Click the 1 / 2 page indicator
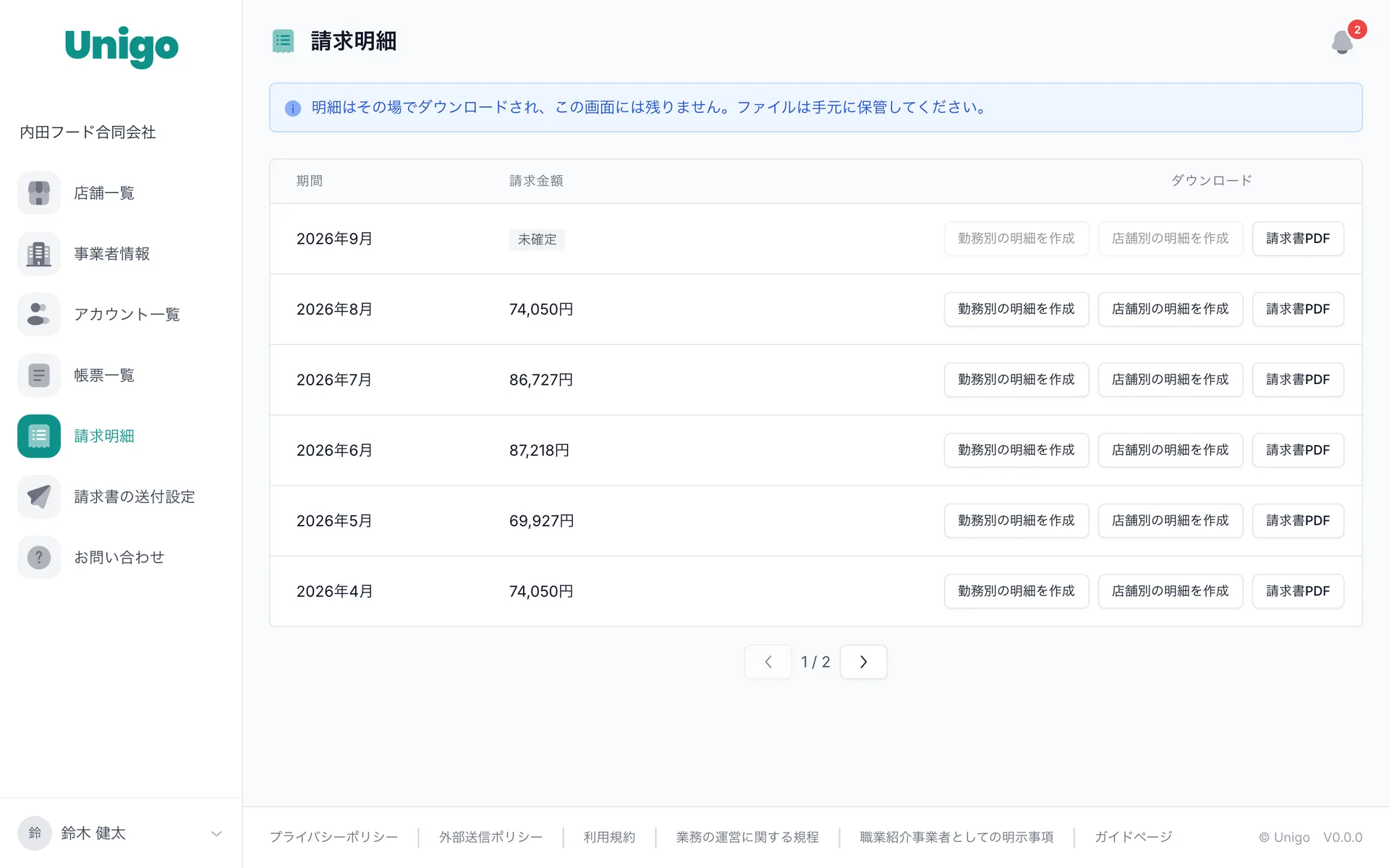The width and height of the screenshot is (1389, 868). click(815, 662)
